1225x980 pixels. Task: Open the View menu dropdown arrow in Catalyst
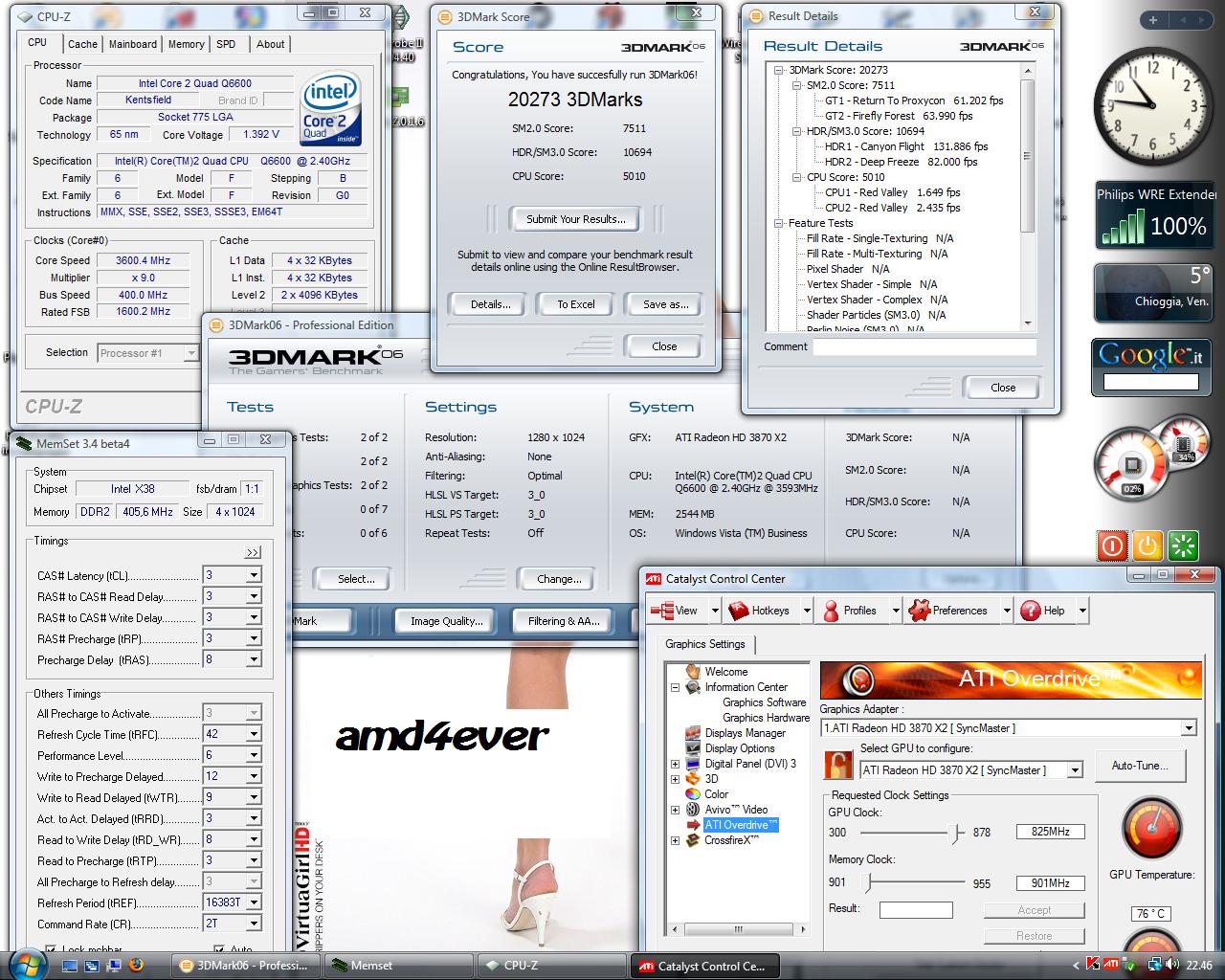coord(714,611)
